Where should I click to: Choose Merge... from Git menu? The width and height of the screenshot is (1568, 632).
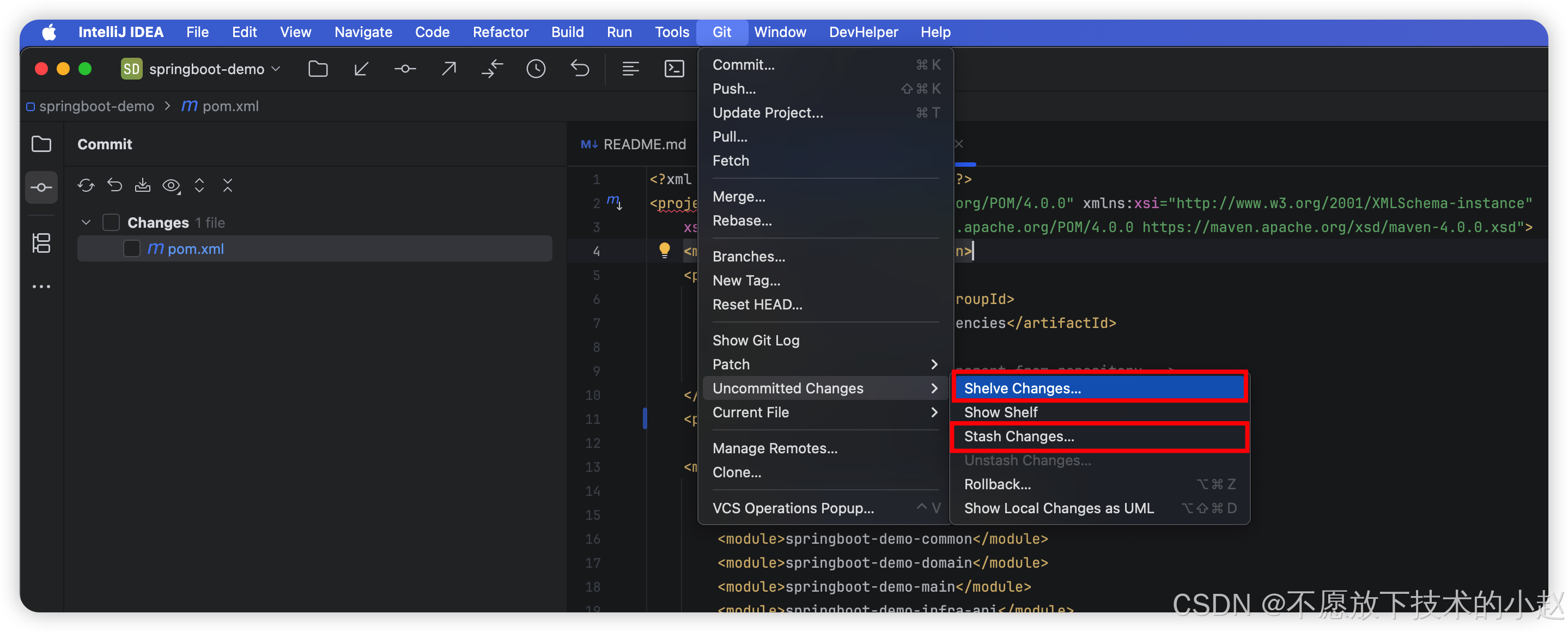pyautogui.click(x=825, y=197)
